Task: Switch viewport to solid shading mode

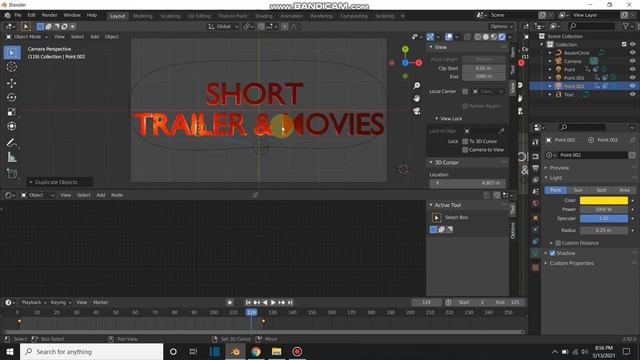Action: (486, 37)
